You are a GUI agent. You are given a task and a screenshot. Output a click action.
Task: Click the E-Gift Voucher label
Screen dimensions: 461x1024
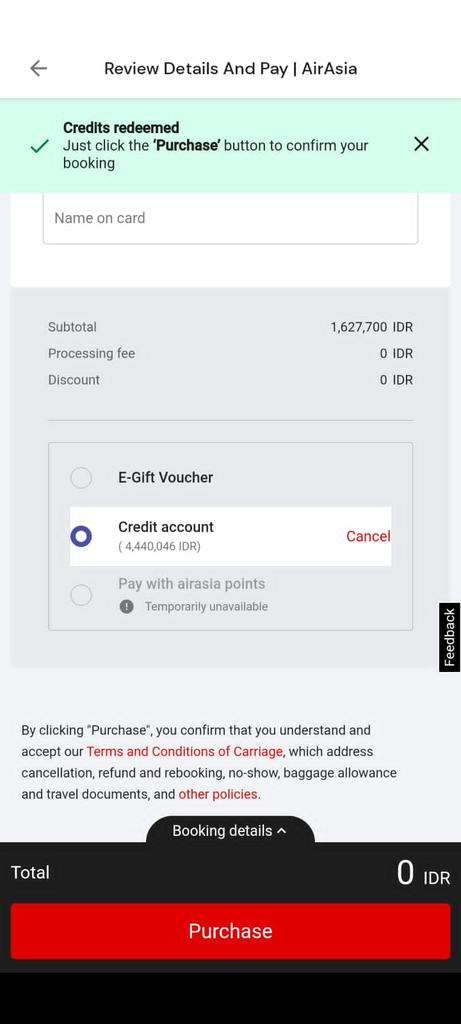coord(166,477)
